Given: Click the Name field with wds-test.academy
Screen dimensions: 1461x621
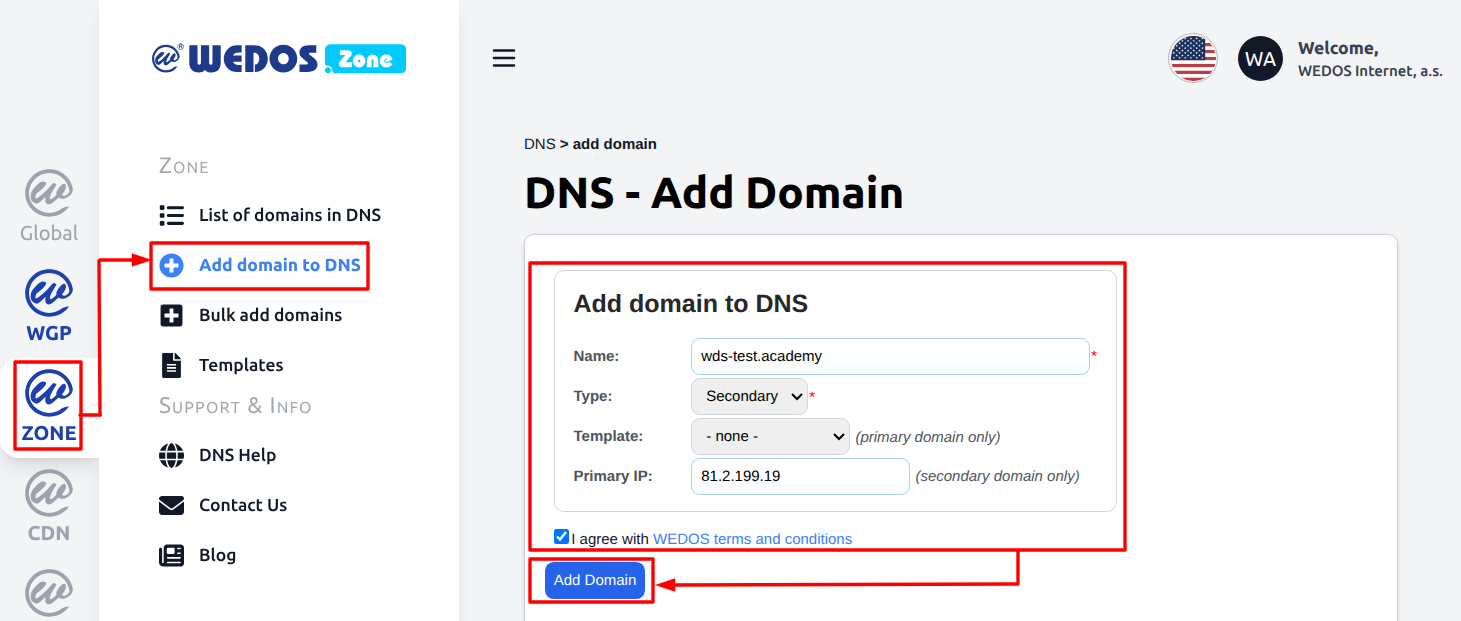Looking at the screenshot, I should (x=890, y=356).
